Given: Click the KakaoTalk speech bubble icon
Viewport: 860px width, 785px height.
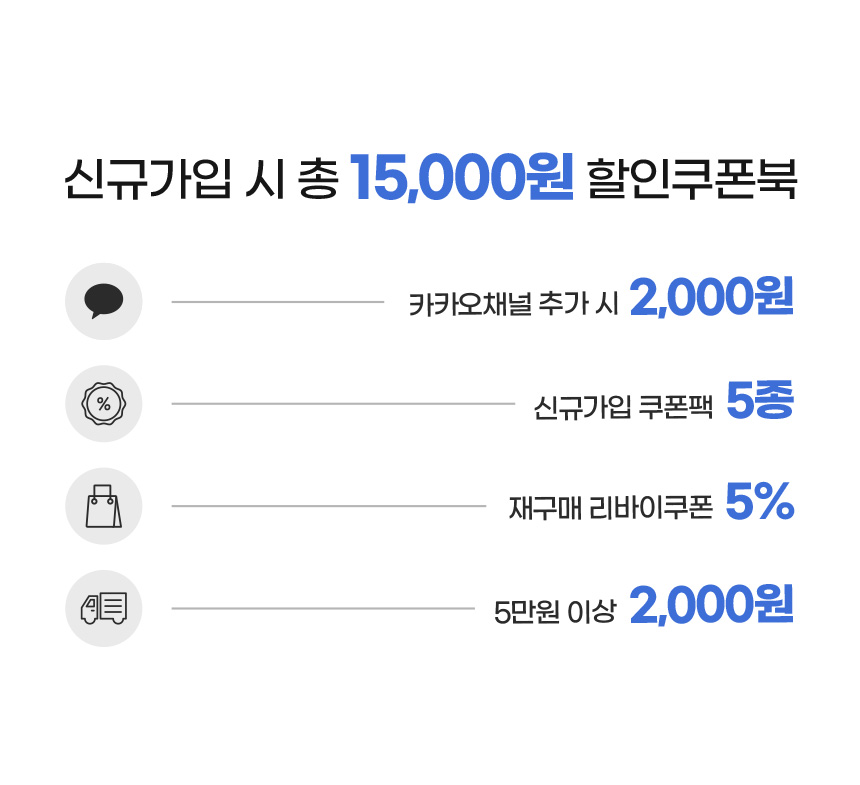Looking at the screenshot, I should coord(104,301).
